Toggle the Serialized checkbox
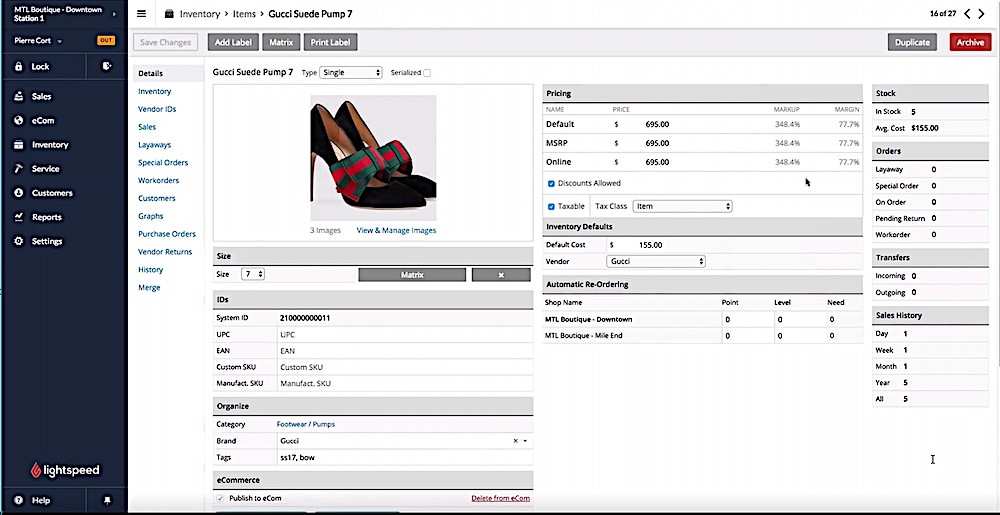The width and height of the screenshot is (1000, 515). (427, 73)
